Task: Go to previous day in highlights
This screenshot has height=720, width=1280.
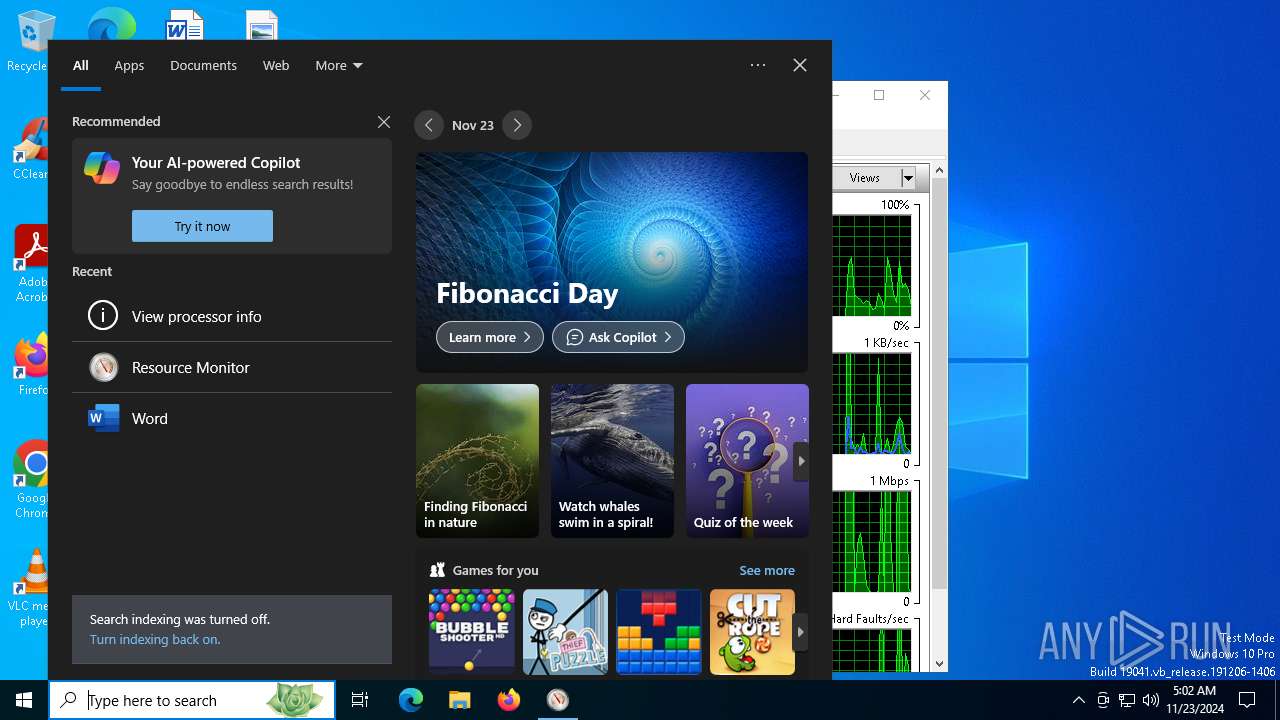Action: point(429,125)
